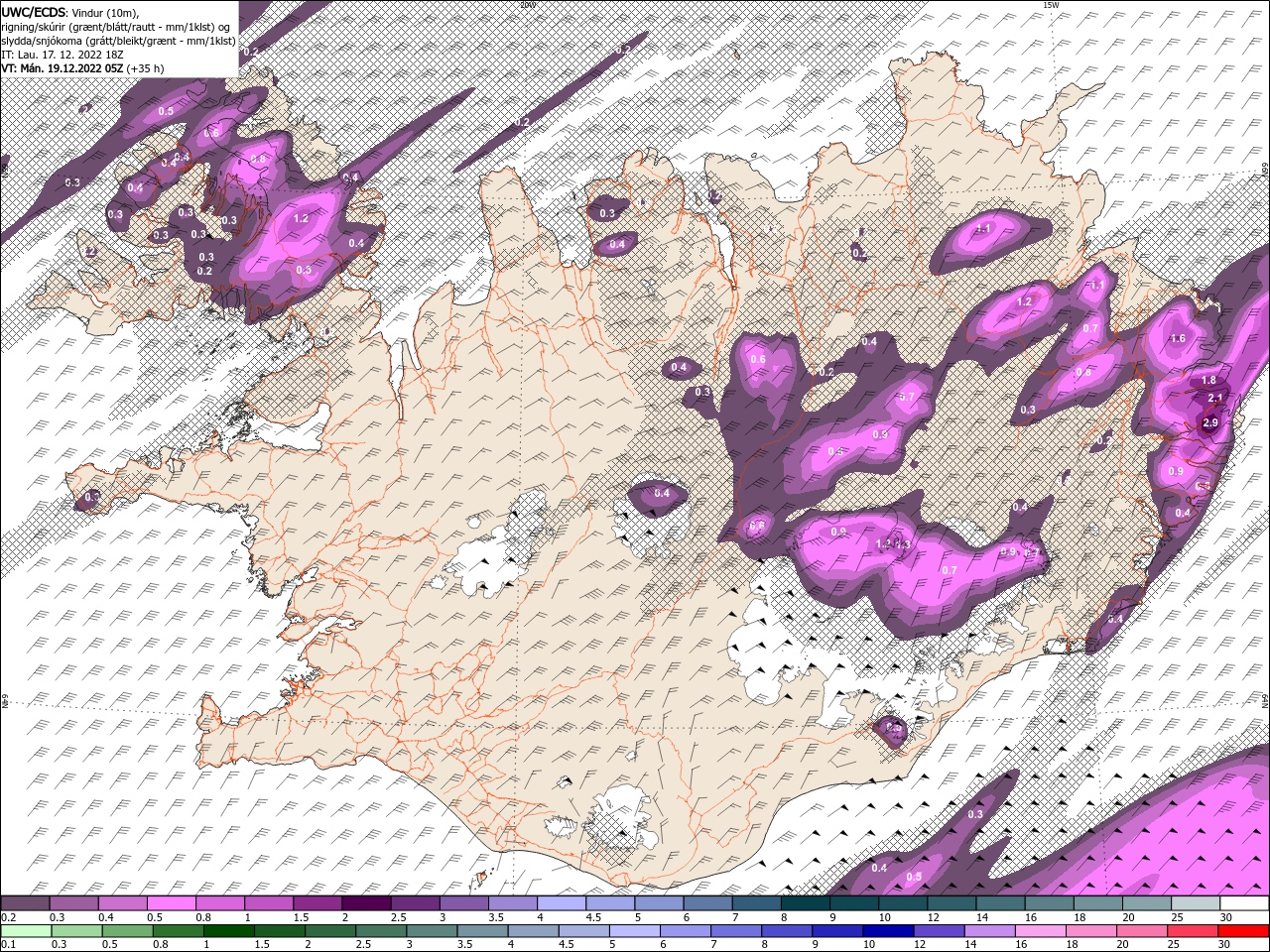Click the '(+35 h)' forecast offset text
This screenshot has height=952, width=1270.
tap(145, 68)
